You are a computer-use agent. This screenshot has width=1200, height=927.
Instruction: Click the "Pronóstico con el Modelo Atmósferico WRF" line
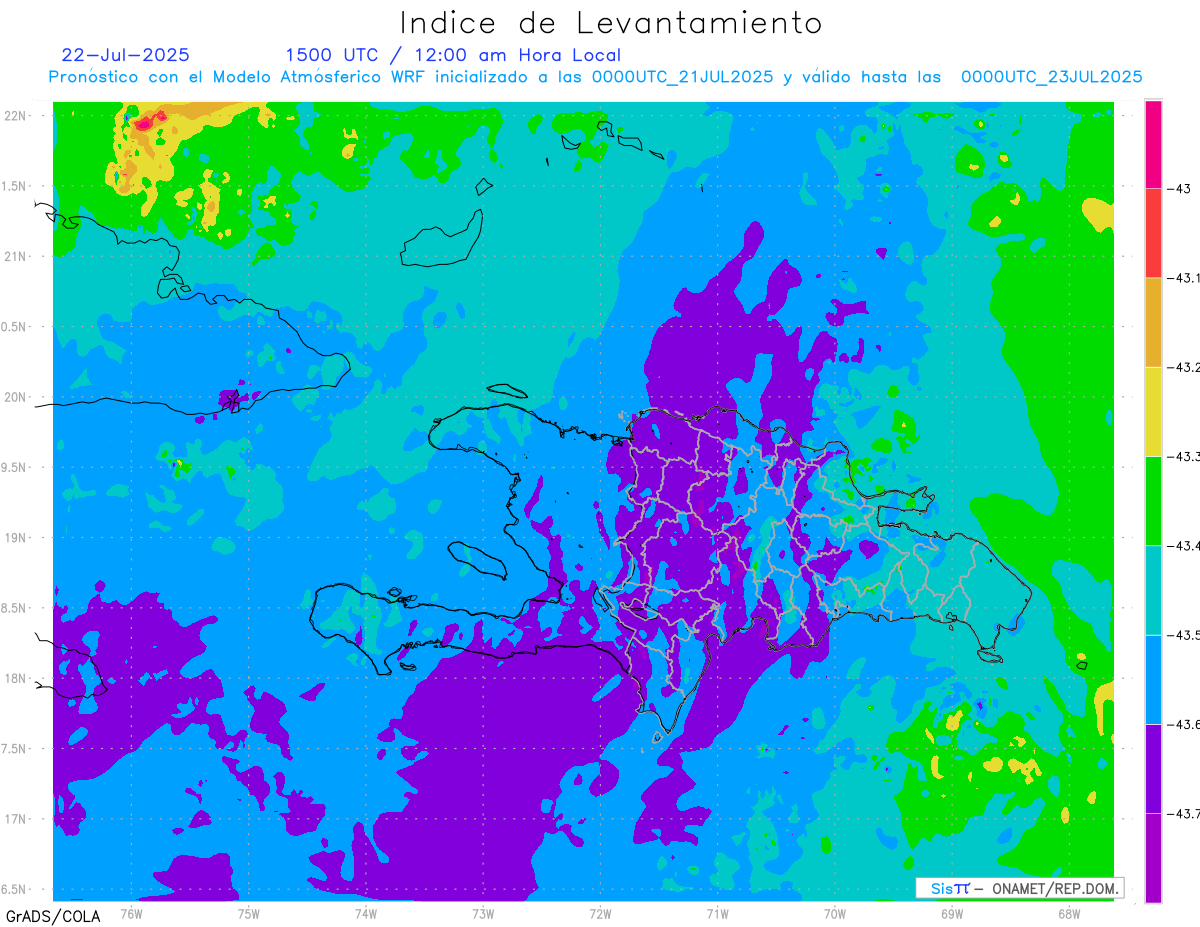596,77
